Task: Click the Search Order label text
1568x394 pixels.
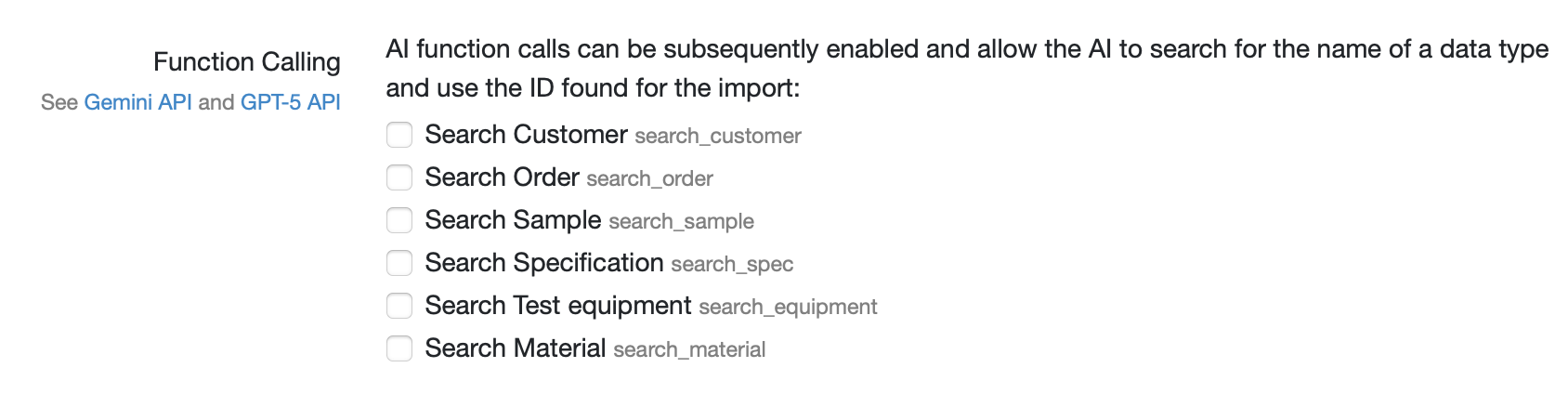Action: click(502, 177)
